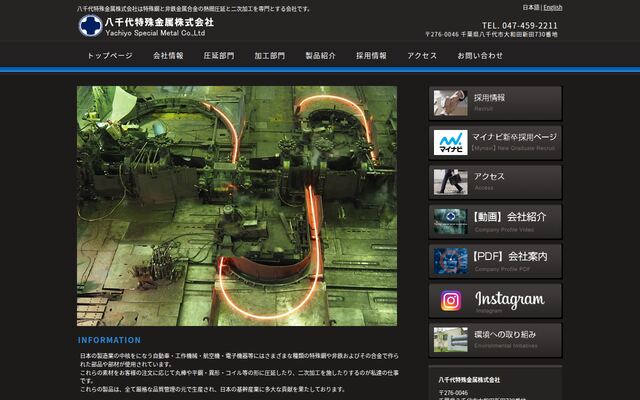Screen dimensions: 640x400
Task: Click the 八千代特殊金属株式会社 header title
Action: click(159, 22)
